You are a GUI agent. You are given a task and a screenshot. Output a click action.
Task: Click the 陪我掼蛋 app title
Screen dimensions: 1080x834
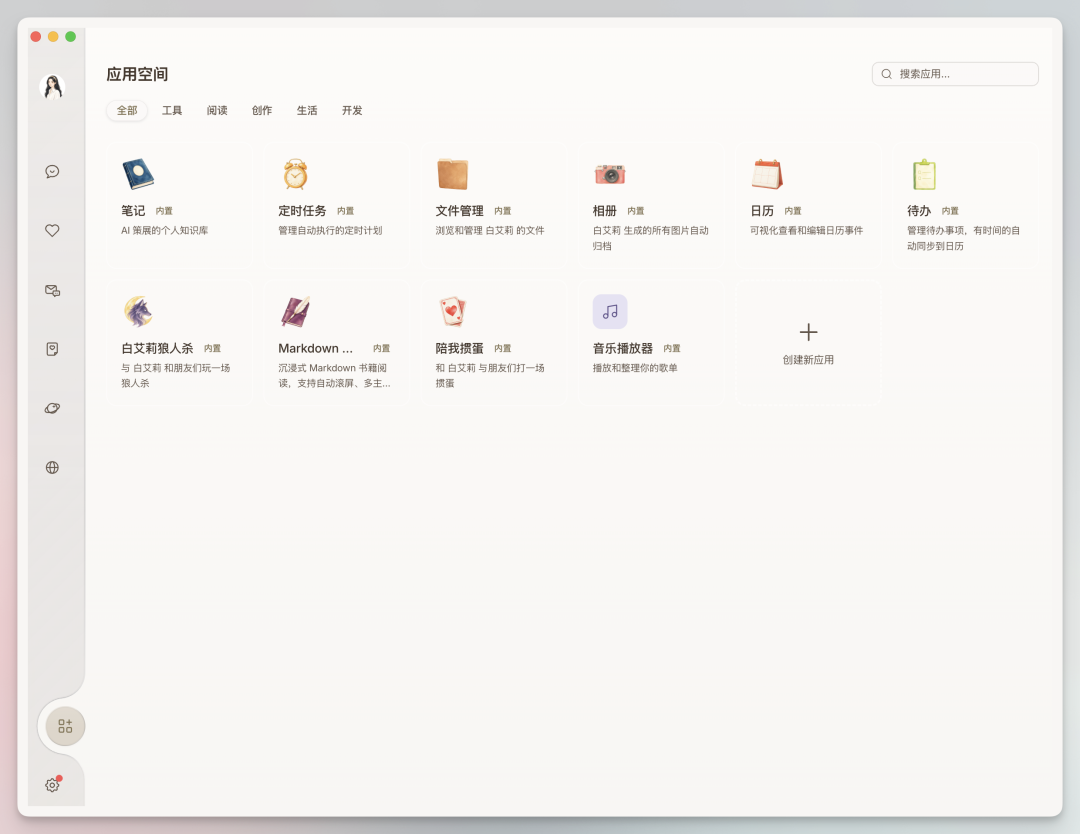(x=459, y=348)
